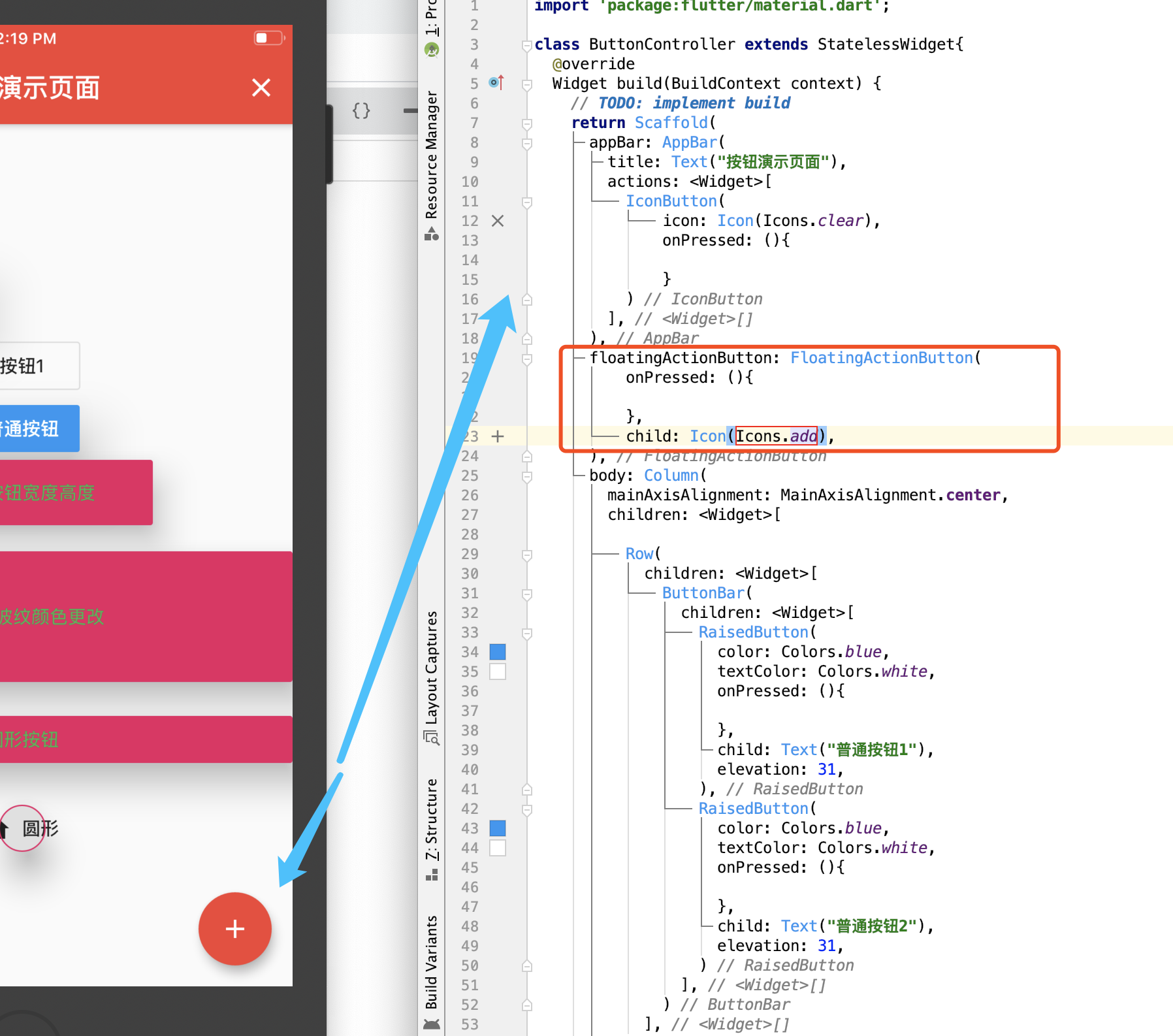The width and height of the screenshot is (1173, 1036).
Task: Click the clear icon preview on line 12
Action: click(498, 221)
